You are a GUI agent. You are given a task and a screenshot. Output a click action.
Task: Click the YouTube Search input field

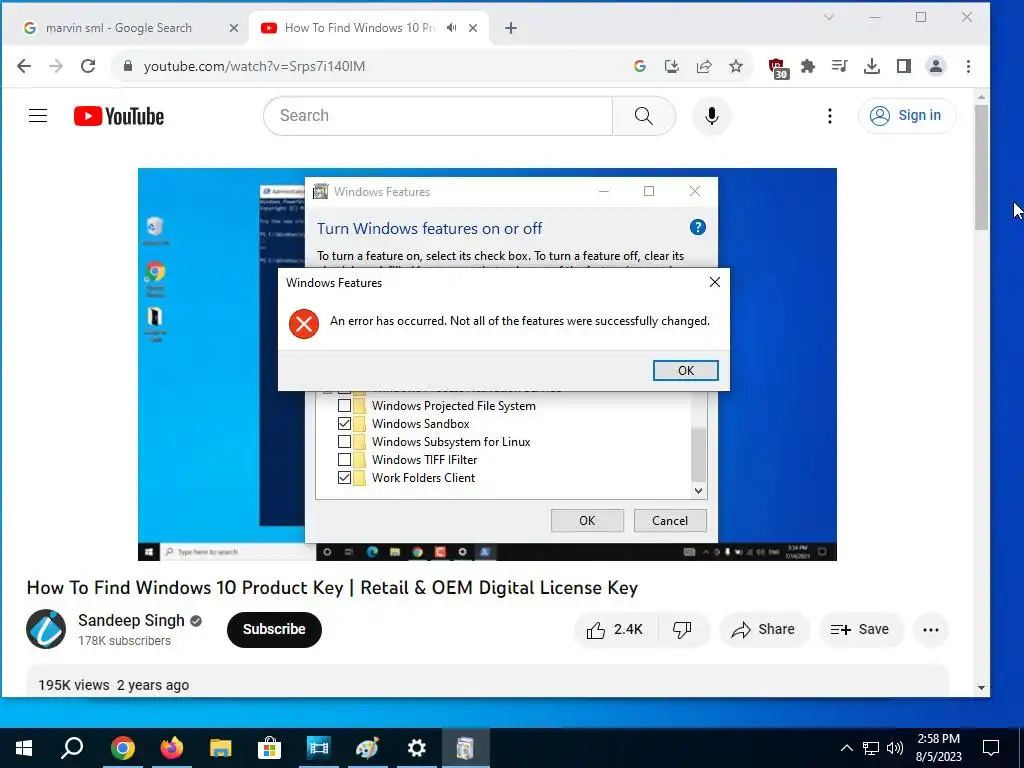438,116
